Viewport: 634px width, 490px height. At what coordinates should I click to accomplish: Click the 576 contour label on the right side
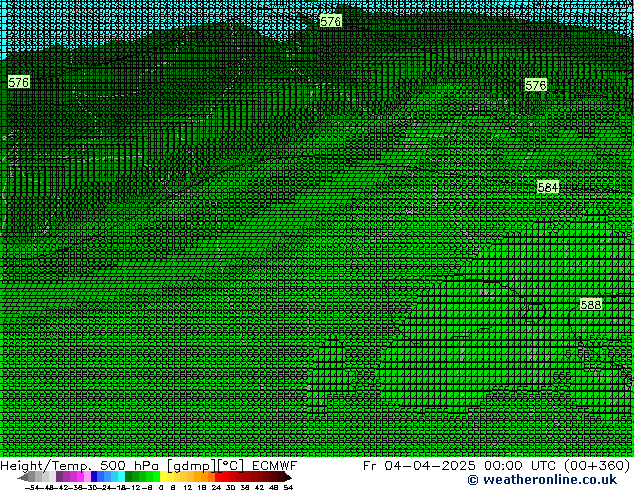pos(535,85)
